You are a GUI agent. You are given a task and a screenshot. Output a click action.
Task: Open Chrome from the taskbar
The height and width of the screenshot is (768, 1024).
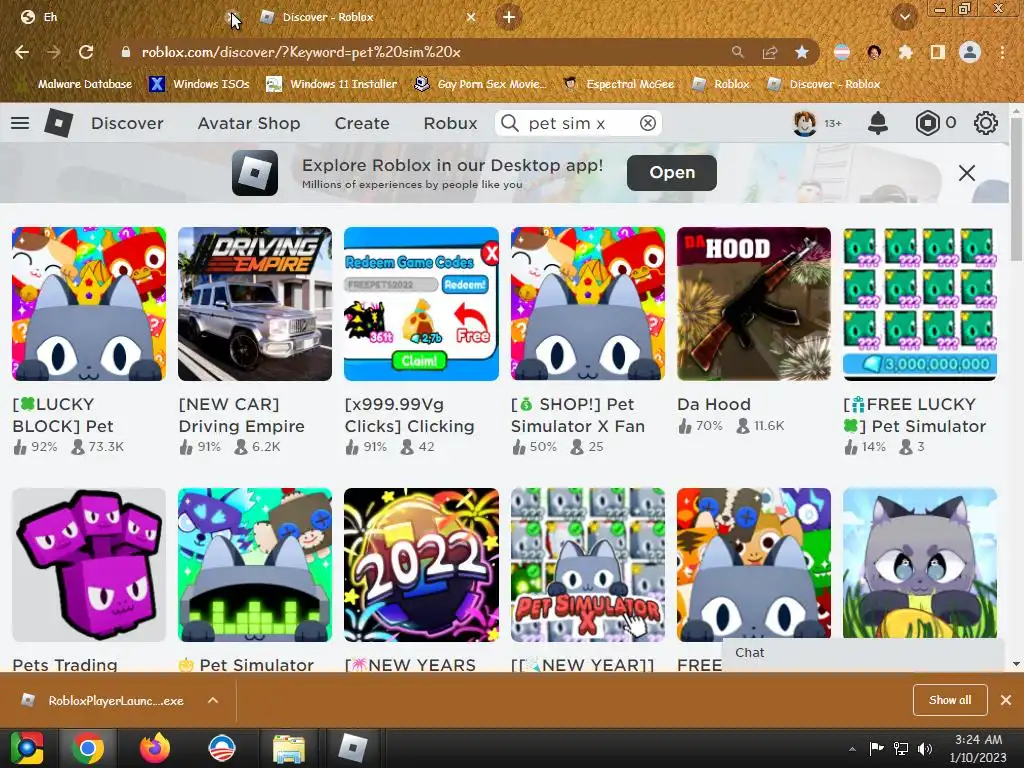coord(87,748)
